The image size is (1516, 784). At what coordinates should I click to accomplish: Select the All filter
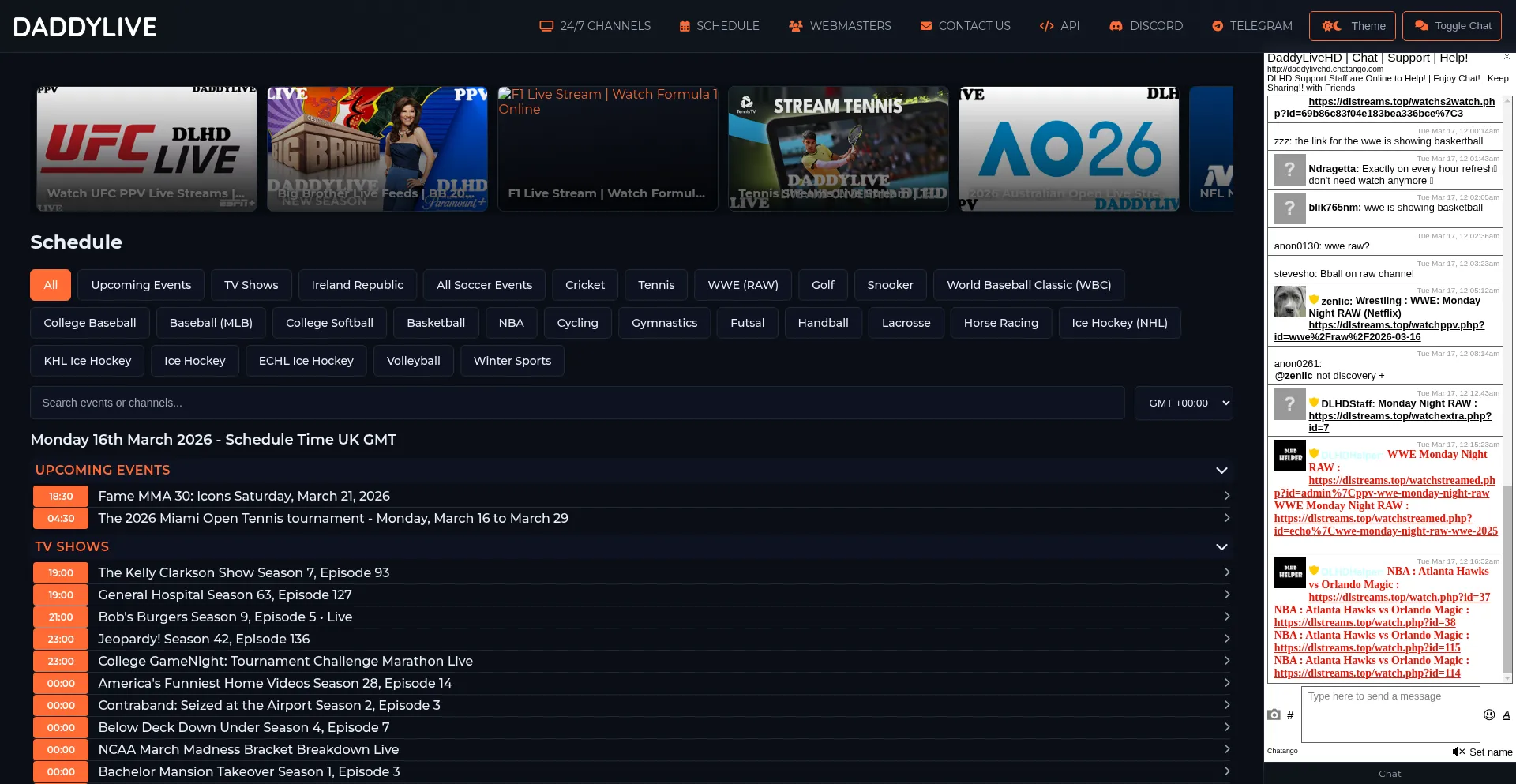[51, 285]
